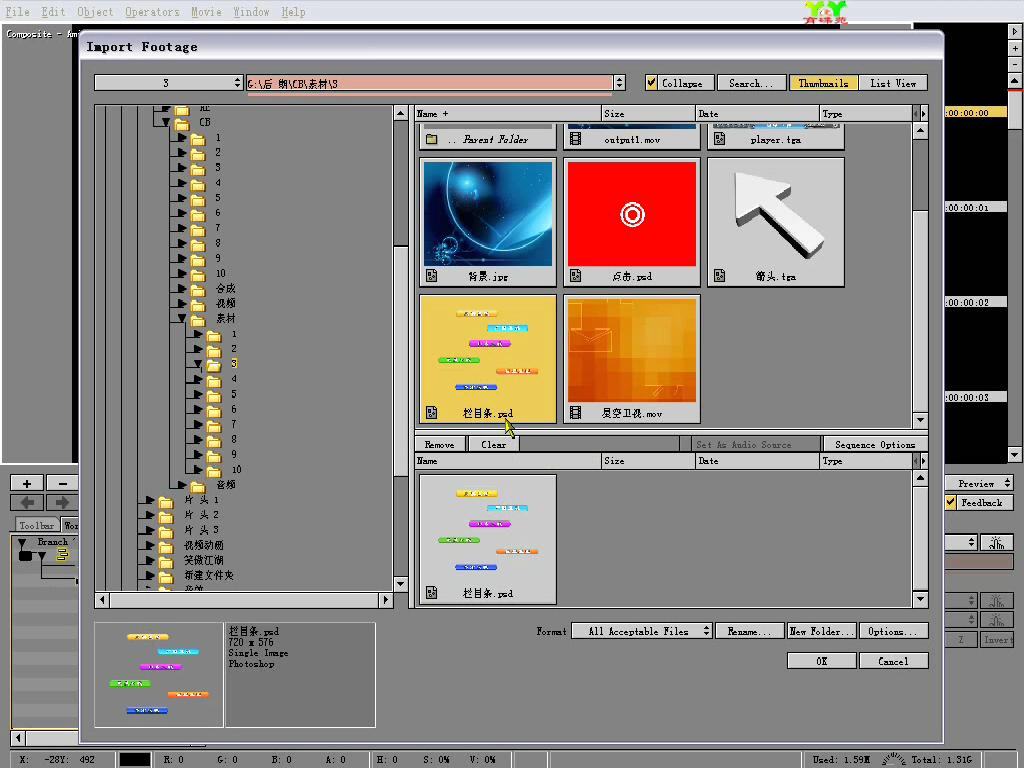Open the Operators menu
This screenshot has width=1024, height=768.
click(152, 12)
